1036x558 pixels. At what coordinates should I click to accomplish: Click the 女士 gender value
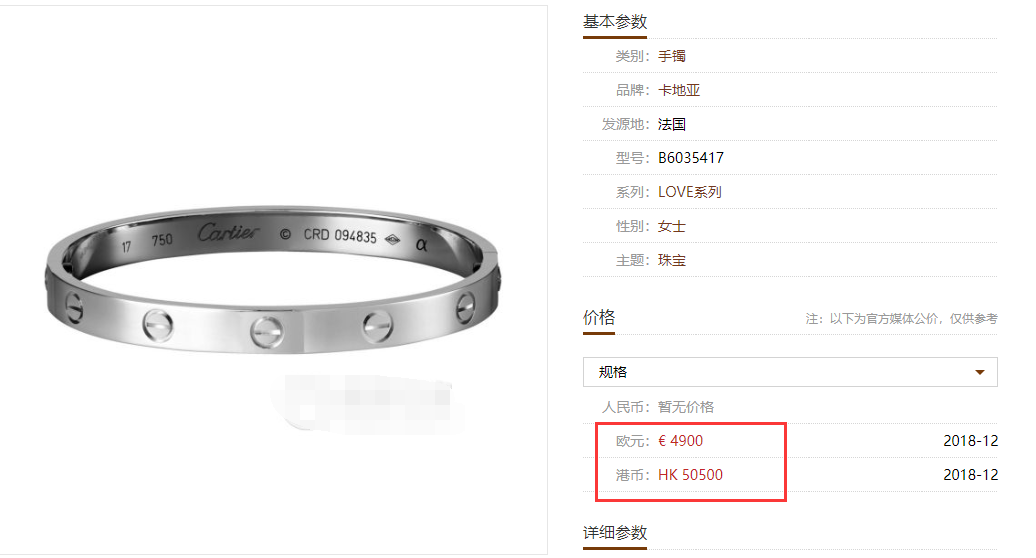coord(672,227)
